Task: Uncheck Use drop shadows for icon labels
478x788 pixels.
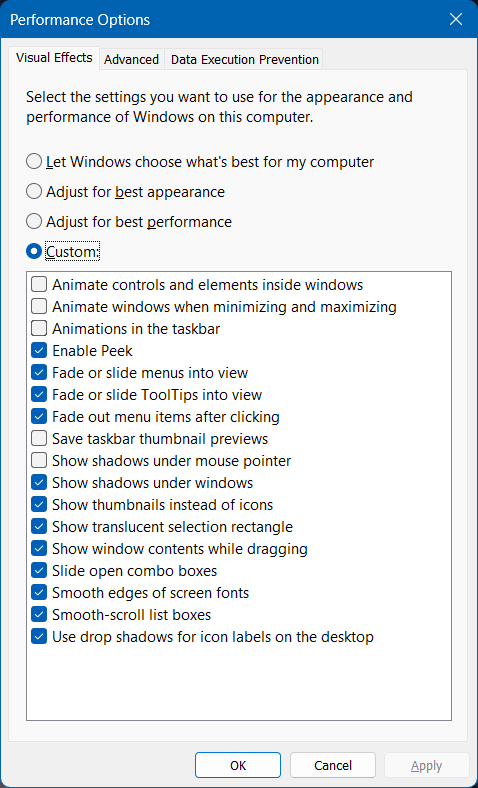Action: (39, 637)
